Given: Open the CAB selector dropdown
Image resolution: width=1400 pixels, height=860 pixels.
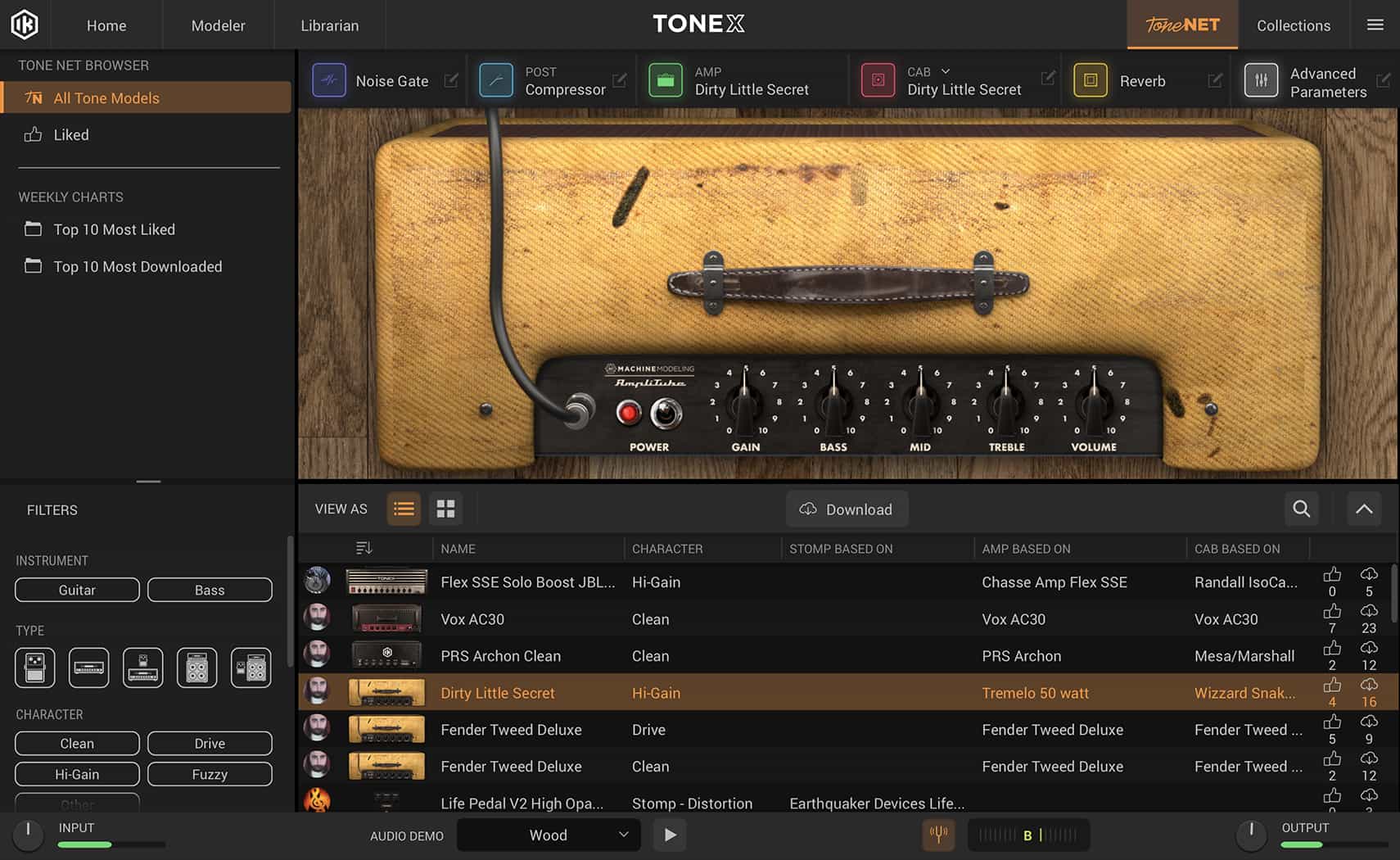Looking at the screenshot, I should [944, 71].
